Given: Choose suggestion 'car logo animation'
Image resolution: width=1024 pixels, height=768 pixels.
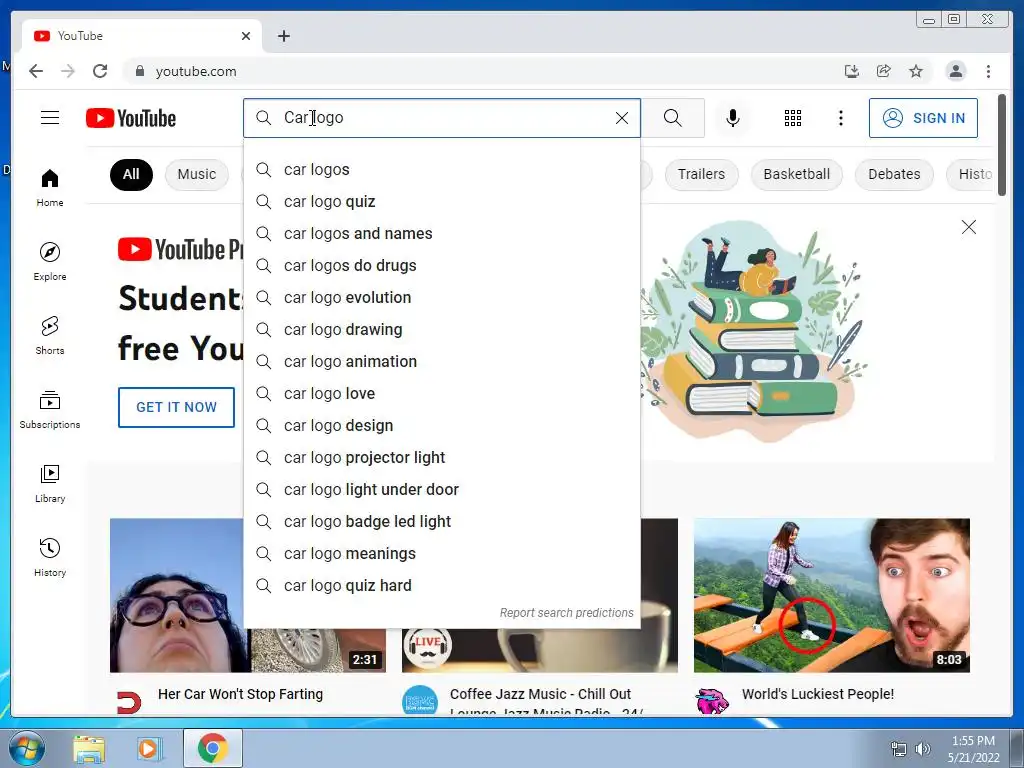Looking at the screenshot, I should [x=442, y=362].
